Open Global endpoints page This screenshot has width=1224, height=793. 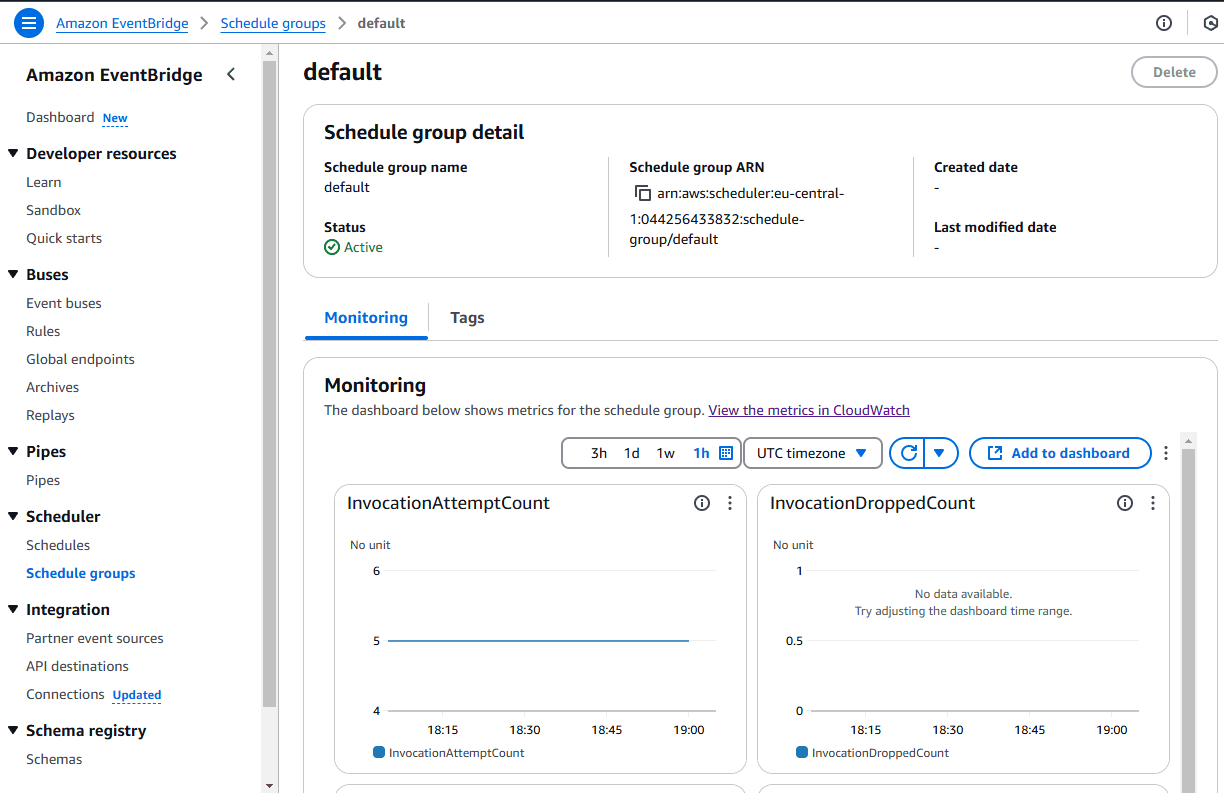[x=80, y=359]
